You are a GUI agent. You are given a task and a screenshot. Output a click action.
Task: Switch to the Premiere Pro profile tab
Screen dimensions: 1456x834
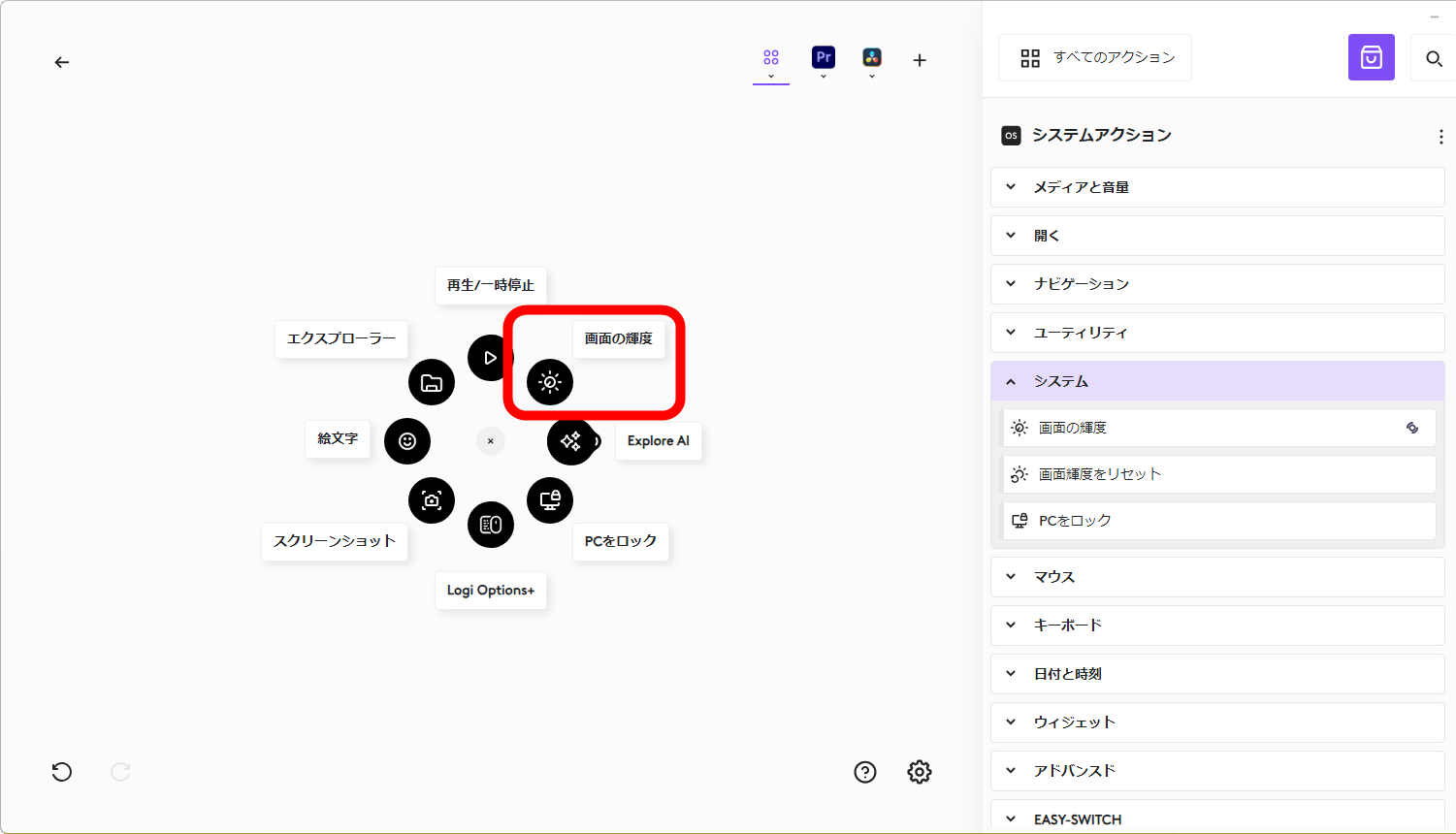824,59
